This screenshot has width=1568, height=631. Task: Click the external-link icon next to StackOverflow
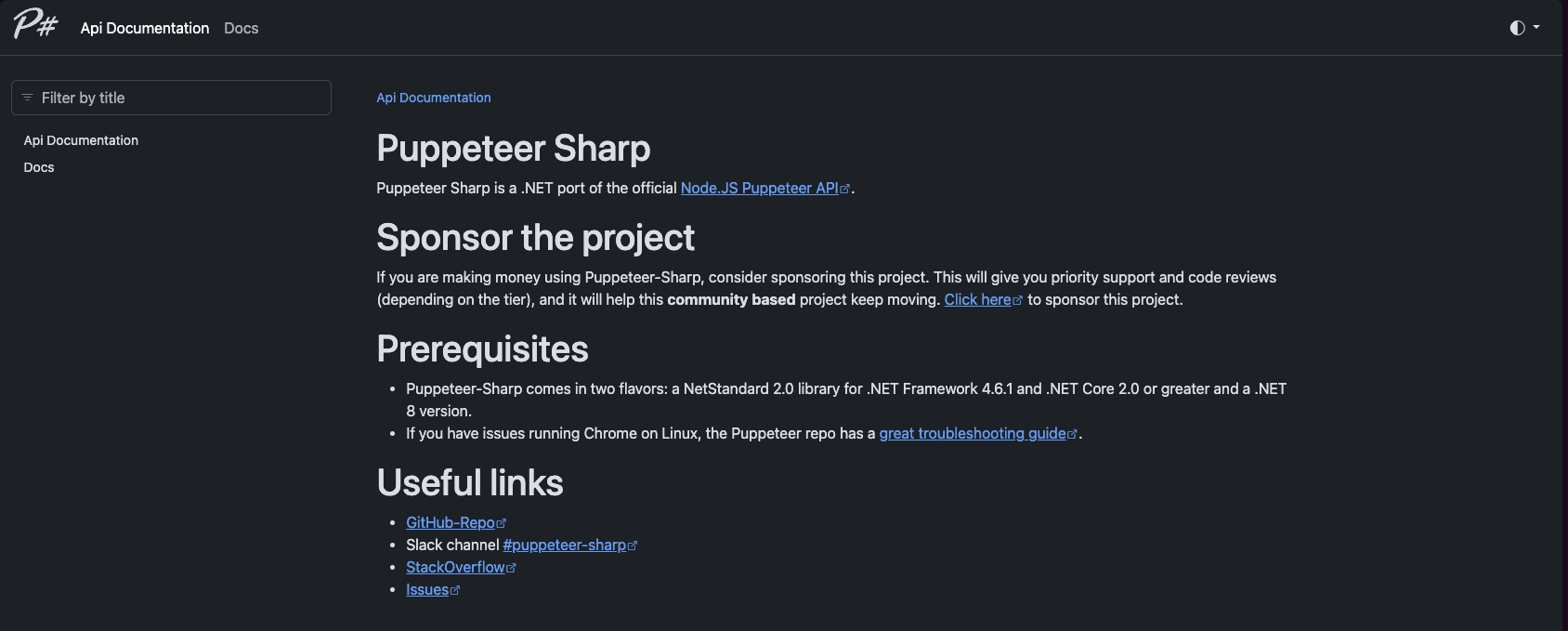coord(512,566)
